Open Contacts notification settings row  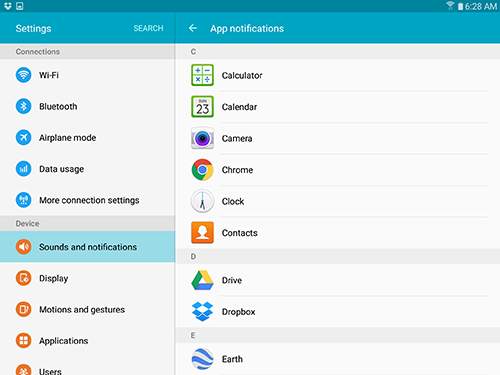pyautogui.click(x=338, y=233)
